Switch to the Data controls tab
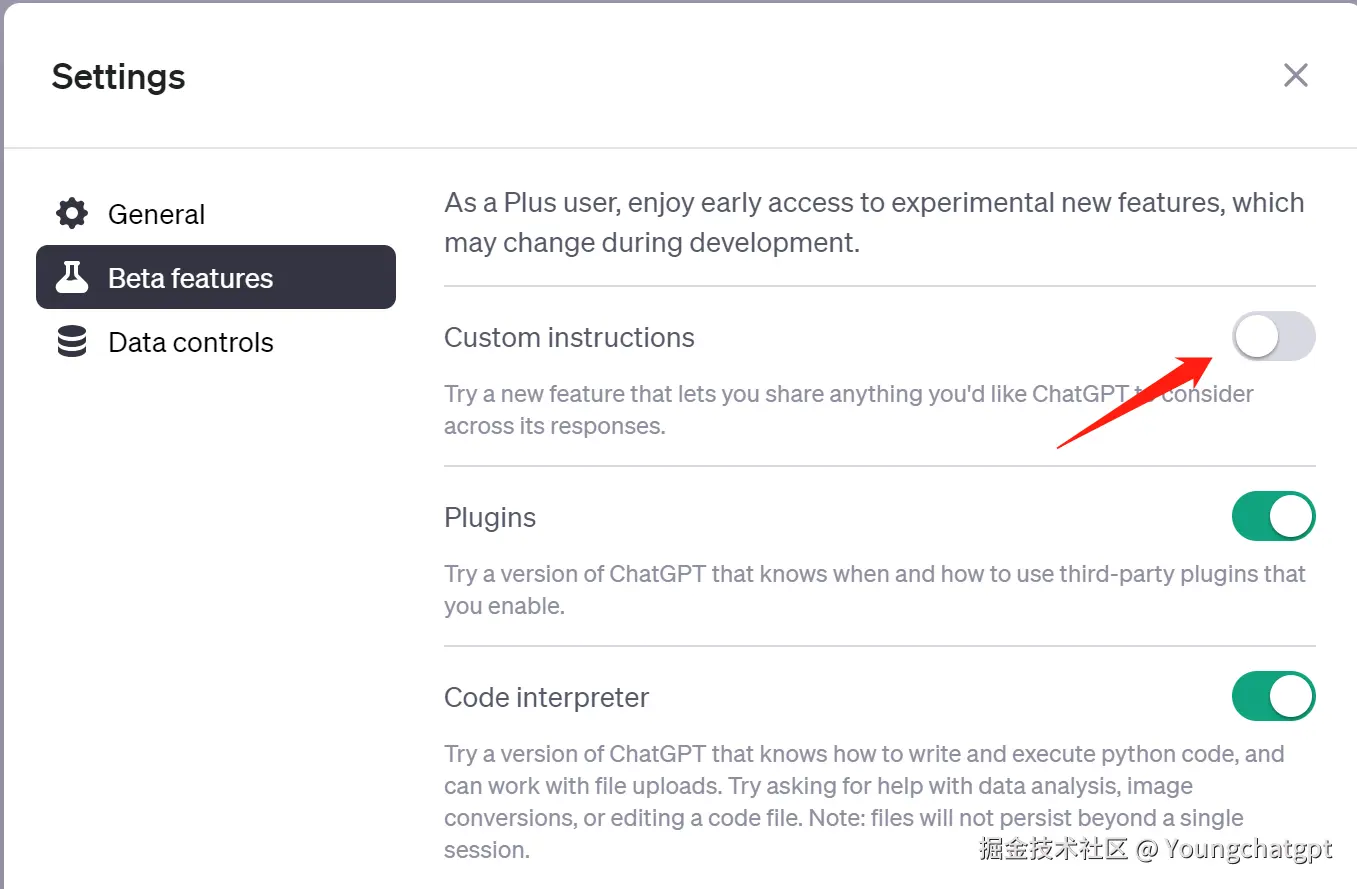The width and height of the screenshot is (1357, 889). pyautogui.click(x=190, y=342)
